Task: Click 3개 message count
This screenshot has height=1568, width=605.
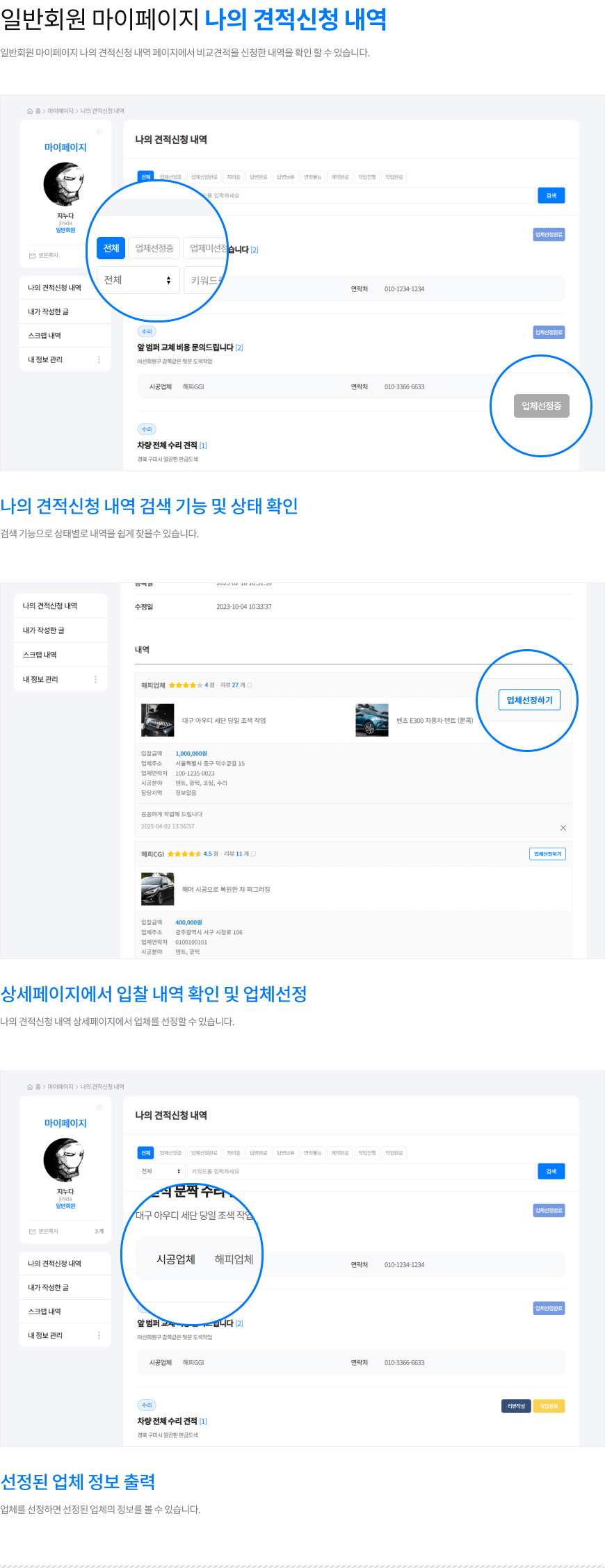Action: [x=99, y=1232]
